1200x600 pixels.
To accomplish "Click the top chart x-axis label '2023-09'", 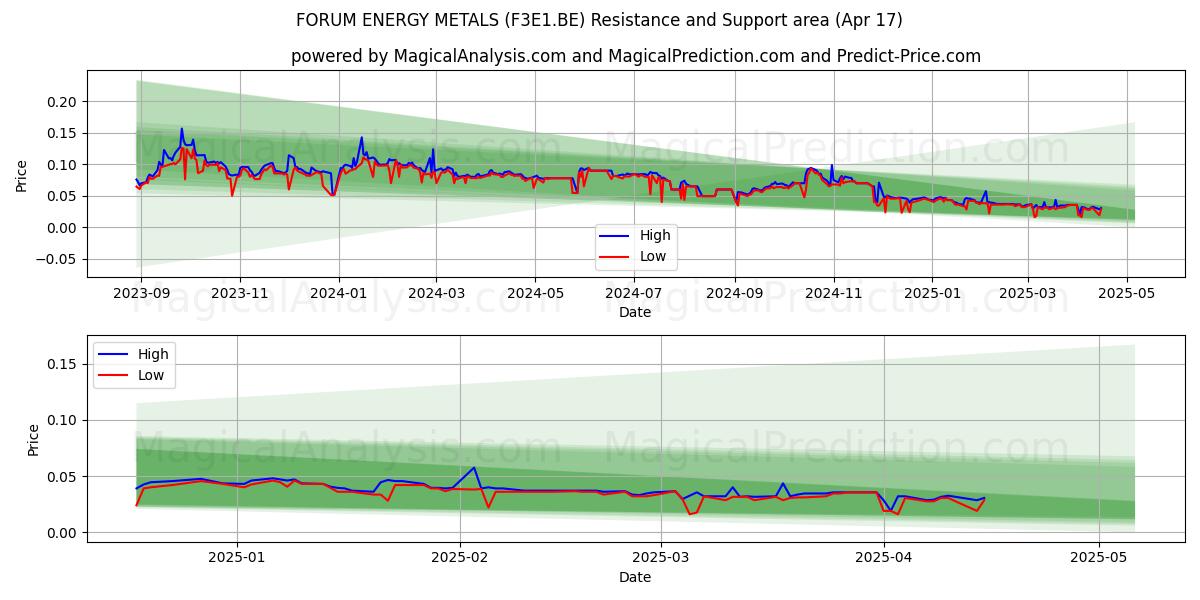I will [x=141, y=293].
